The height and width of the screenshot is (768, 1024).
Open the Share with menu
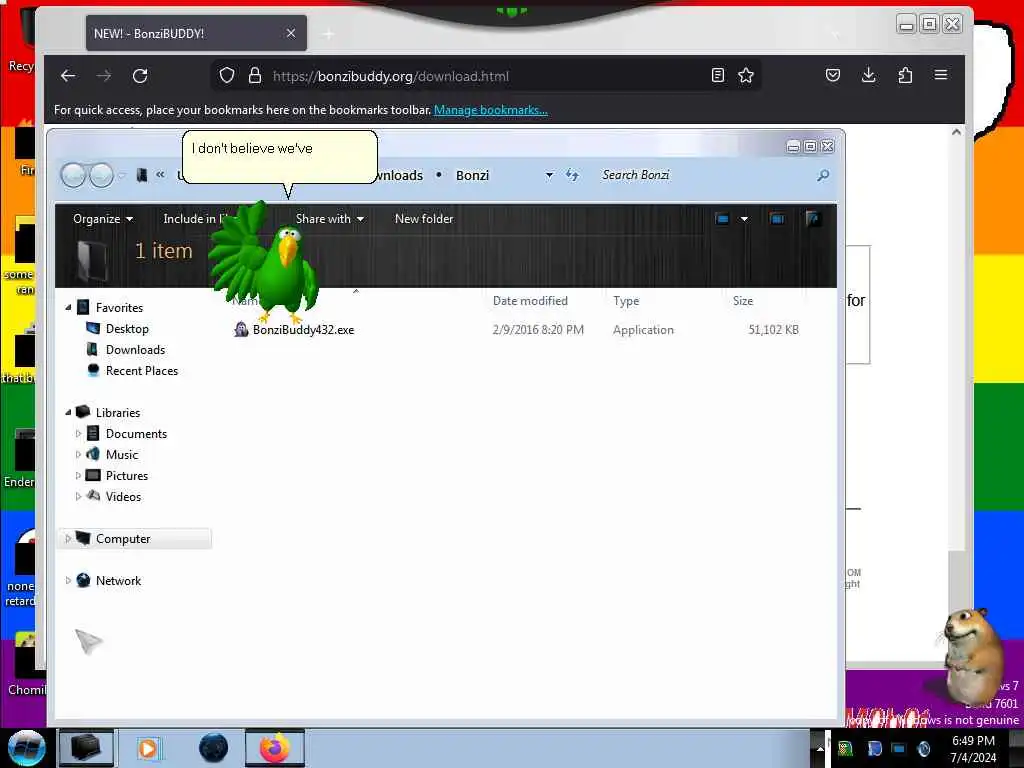pyautogui.click(x=330, y=219)
